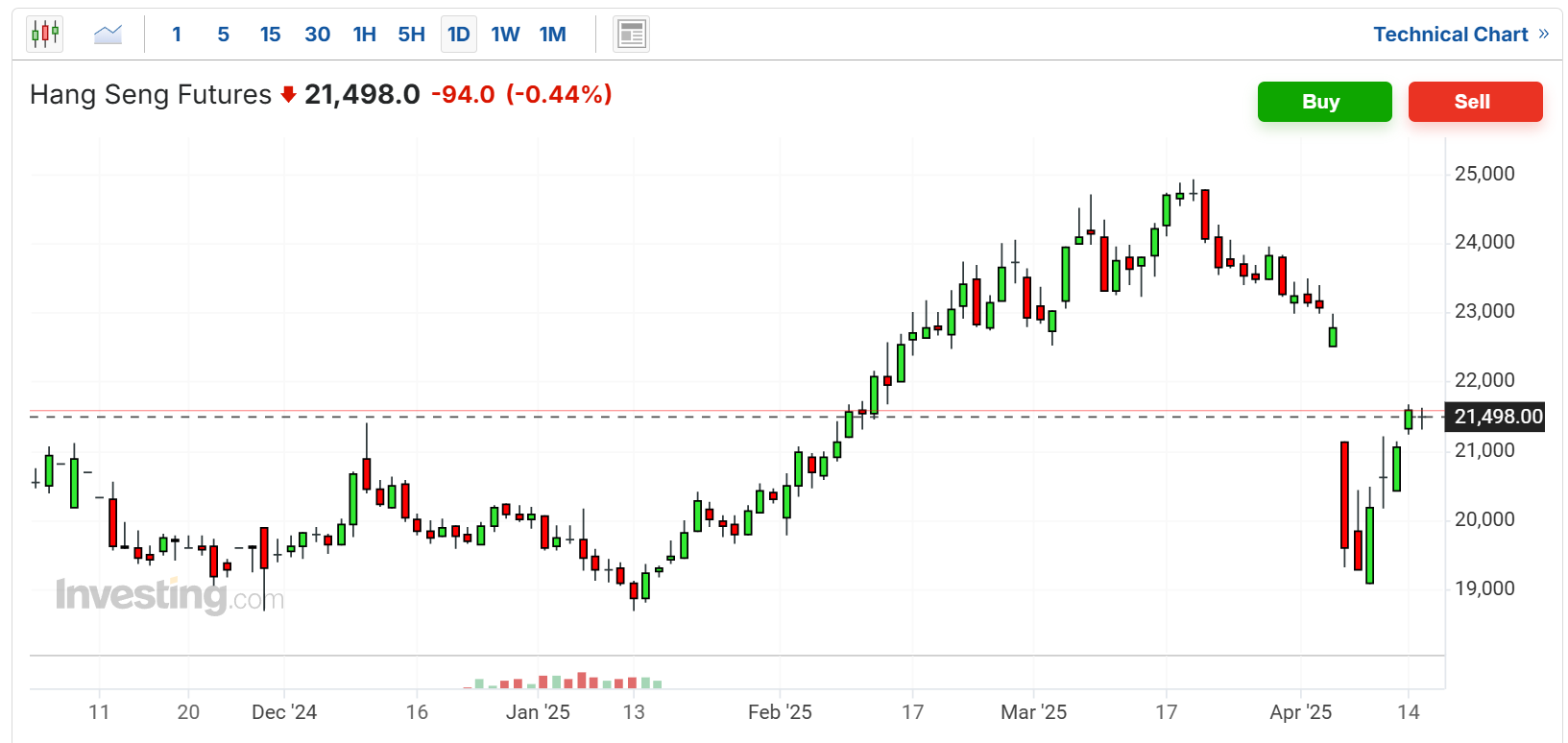This screenshot has width=1568, height=743.
Task: Click the Technical Chart double-chevron arrow
Action: pos(1544,35)
